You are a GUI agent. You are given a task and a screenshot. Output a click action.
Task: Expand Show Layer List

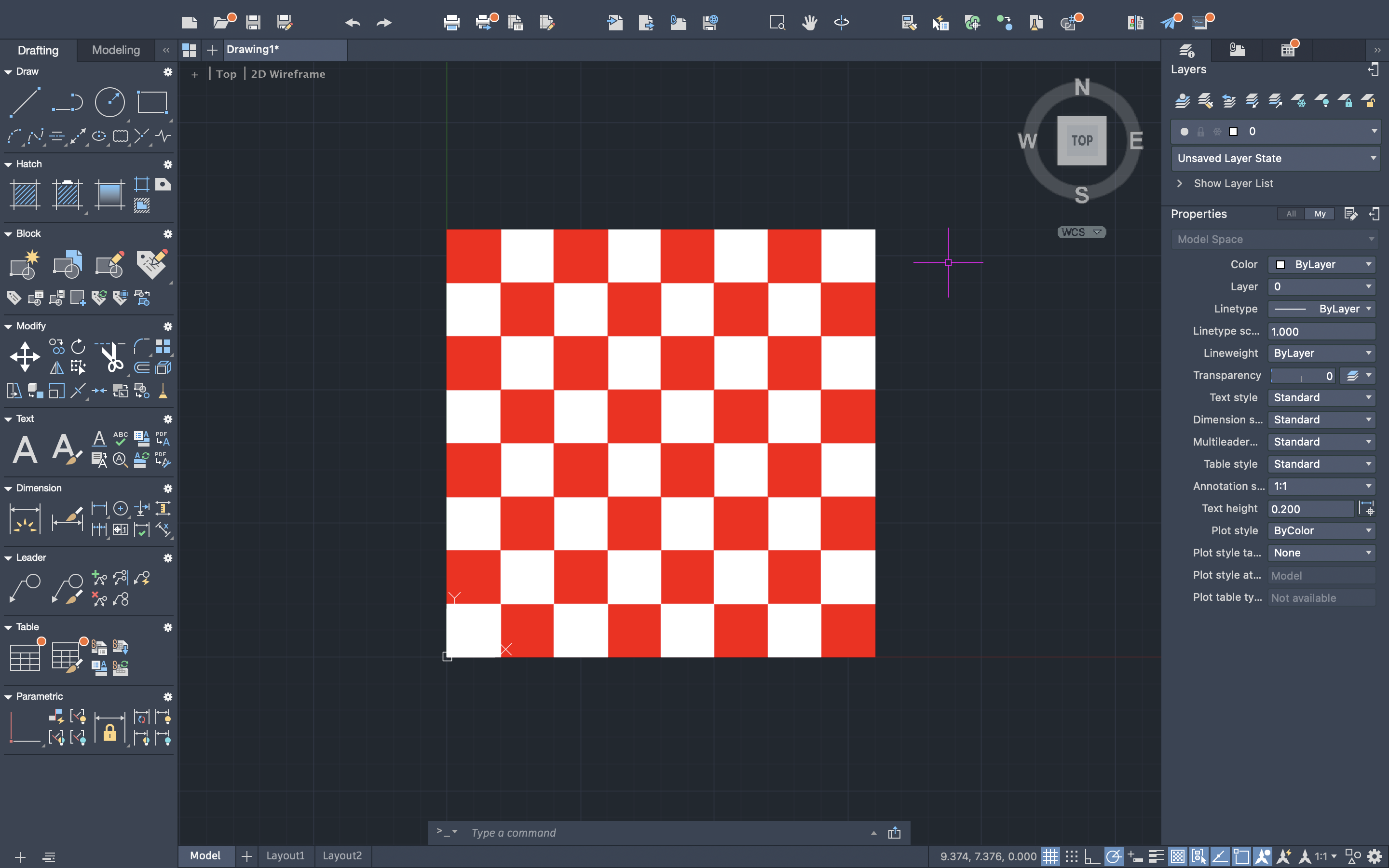point(1233,184)
